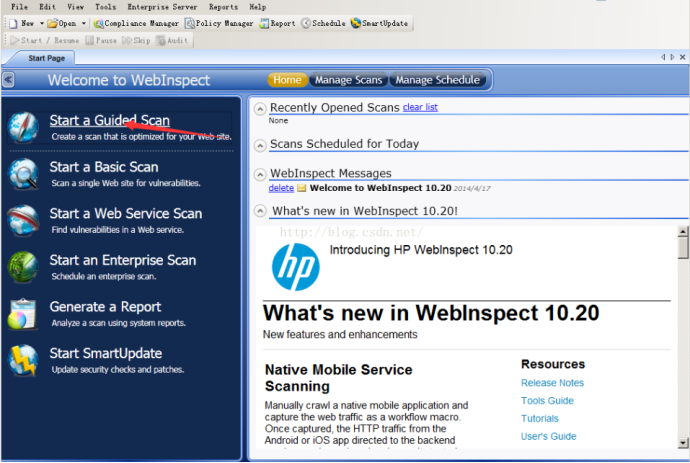Click the New document icon in toolbar
This screenshot has width=690, height=463.
click(13, 23)
